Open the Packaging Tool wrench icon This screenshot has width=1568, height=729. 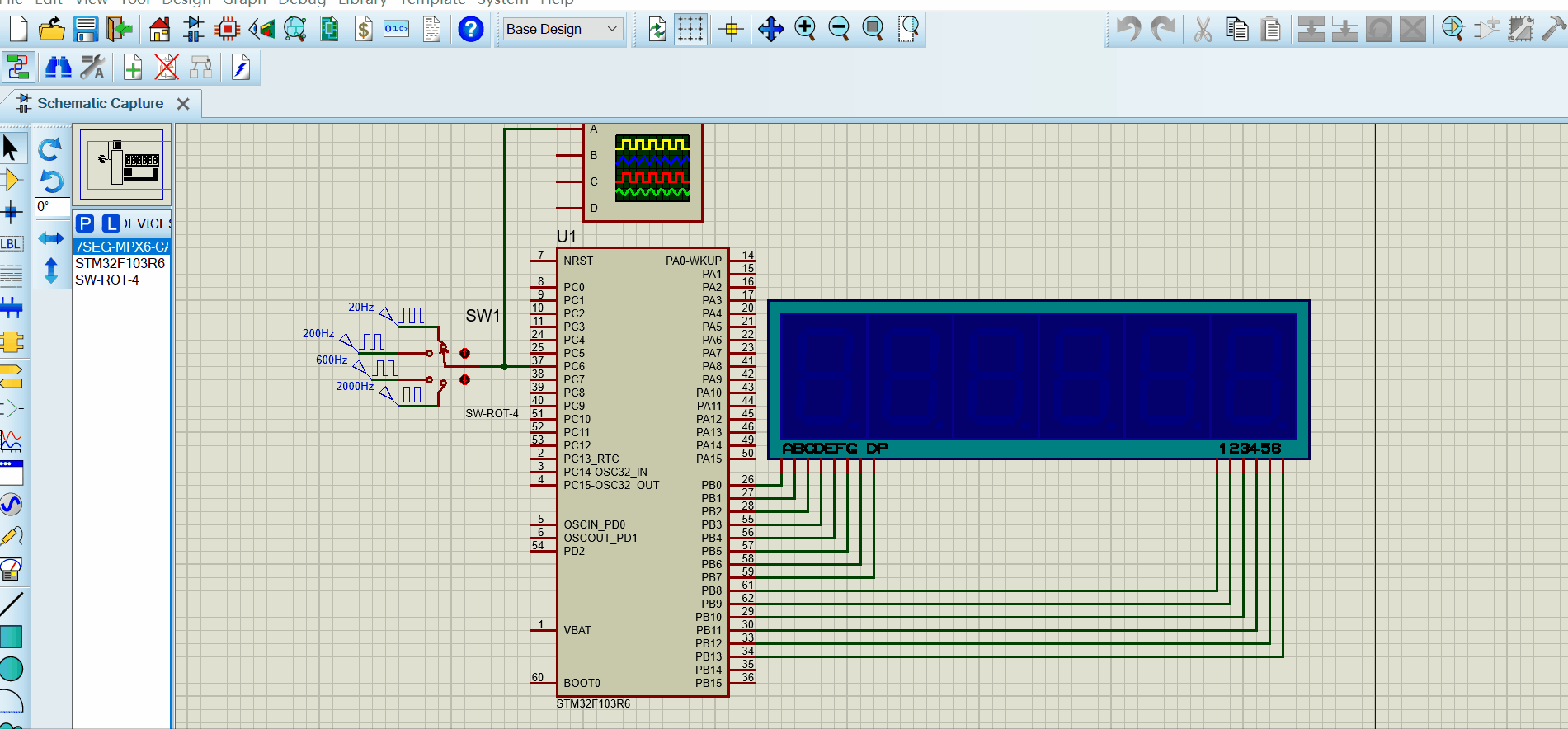(1520, 29)
